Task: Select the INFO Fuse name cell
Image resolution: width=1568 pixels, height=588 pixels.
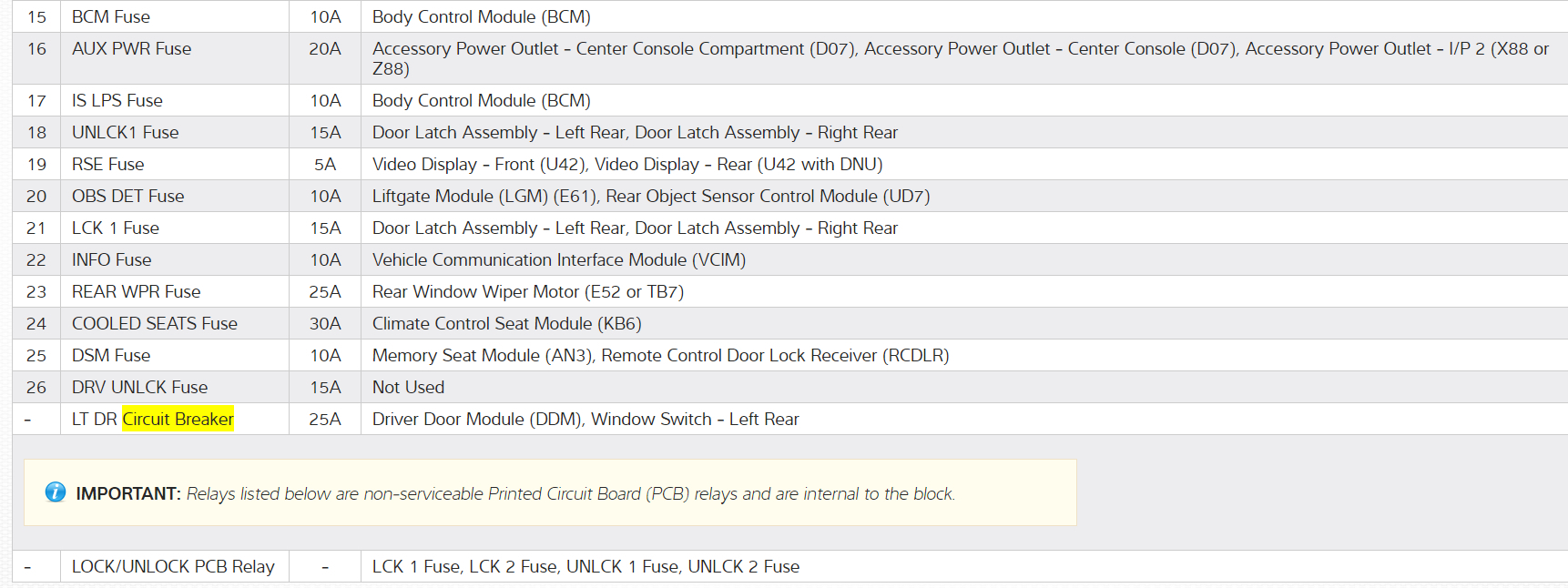Action: 111,259
